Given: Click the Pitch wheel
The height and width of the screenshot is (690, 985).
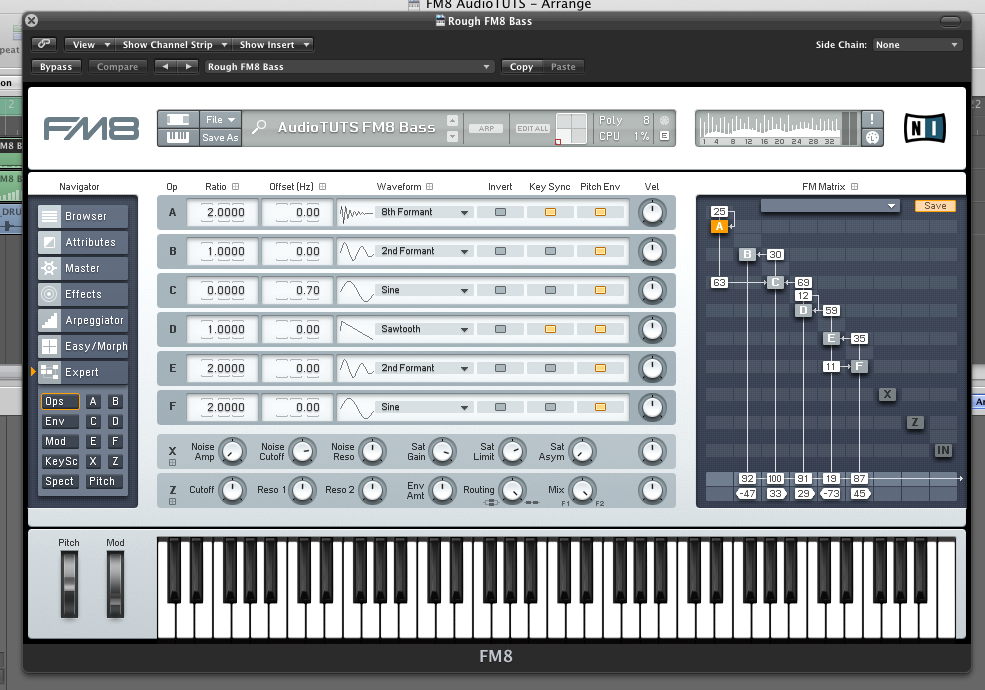Looking at the screenshot, I should tap(68, 584).
